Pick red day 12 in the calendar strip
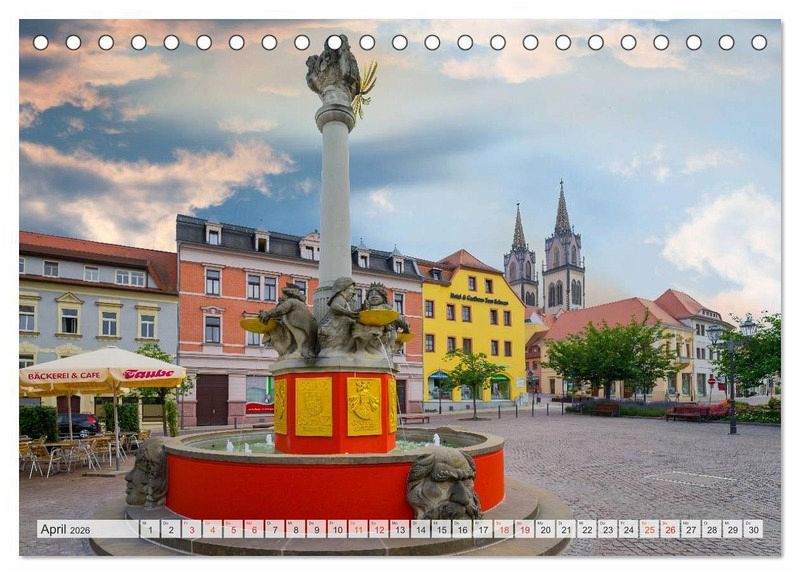The height and width of the screenshot is (575, 800). (379, 529)
